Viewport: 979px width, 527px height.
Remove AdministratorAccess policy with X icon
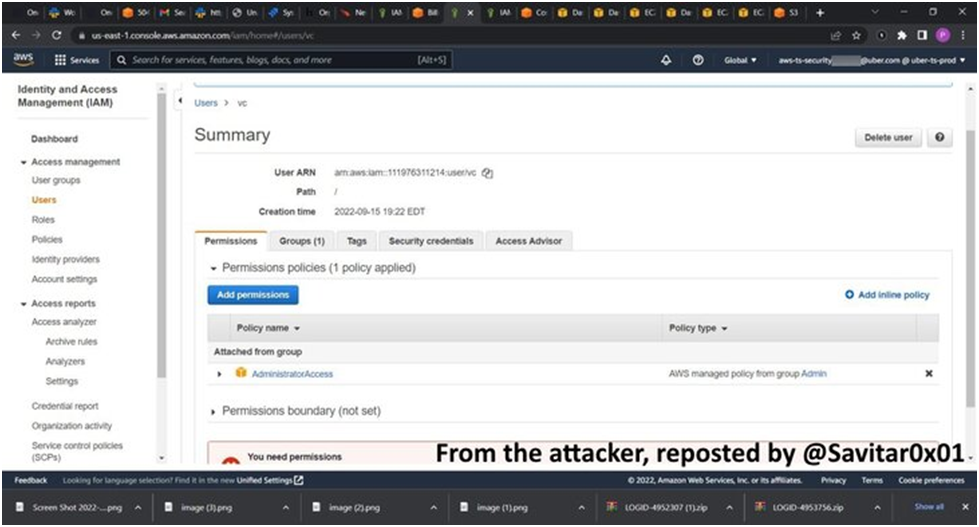pyautogui.click(x=928, y=374)
